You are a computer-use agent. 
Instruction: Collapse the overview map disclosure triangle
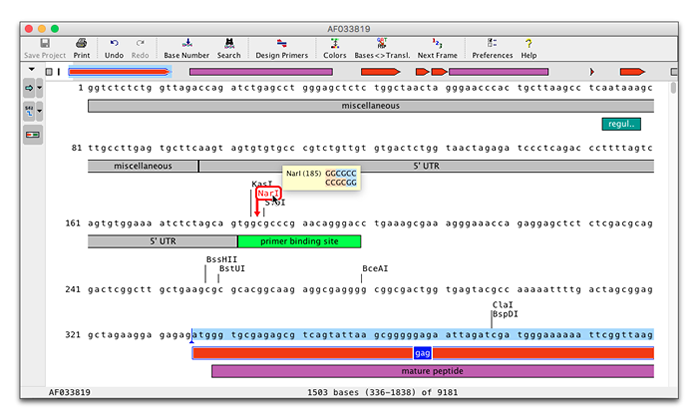point(31,70)
